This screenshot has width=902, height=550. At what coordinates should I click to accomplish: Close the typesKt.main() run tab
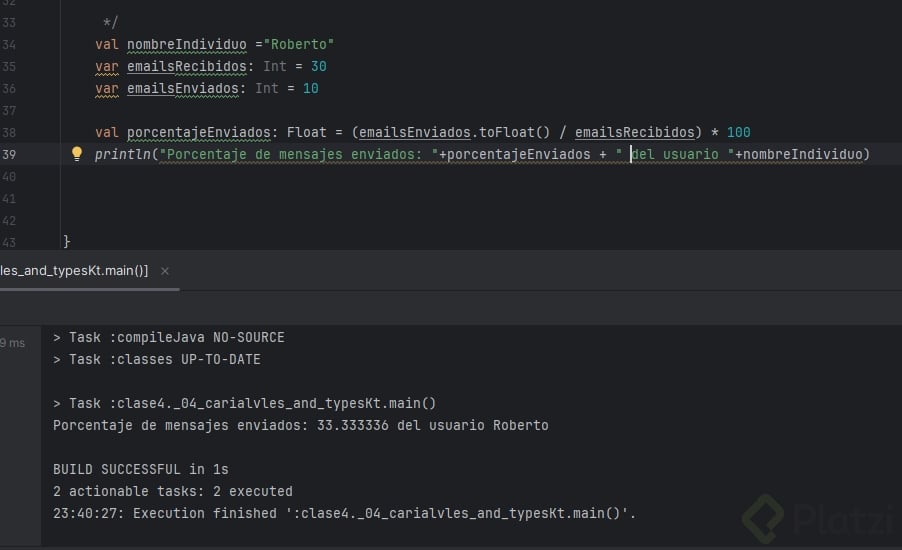click(x=165, y=271)
